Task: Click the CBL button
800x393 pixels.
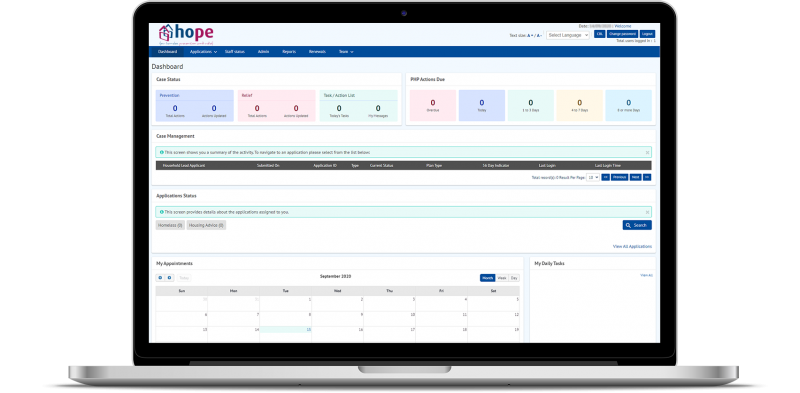Action: (599, 34)
